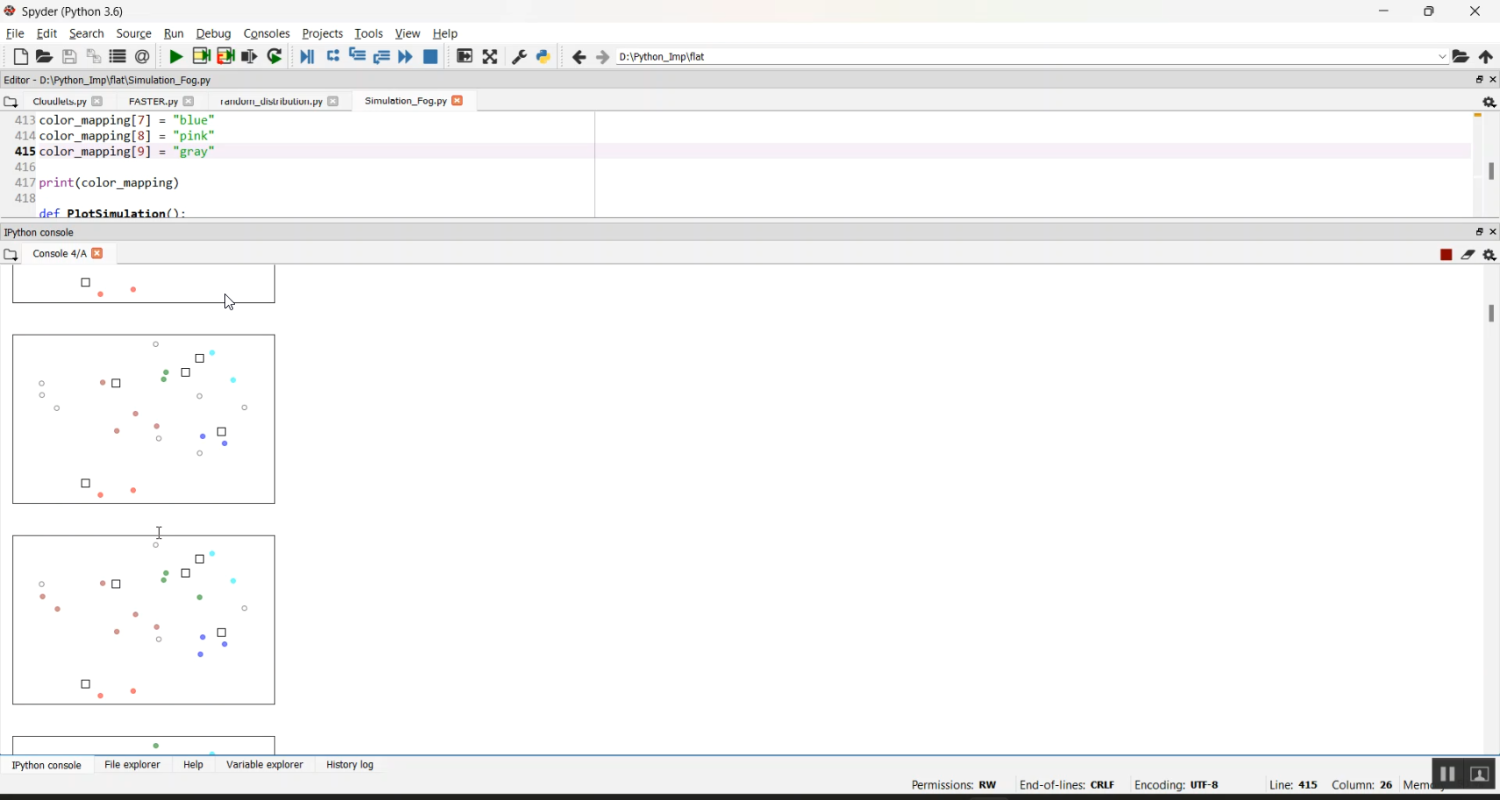Change to the parent directory
Screen dimensions: 1500x800
tap(1486, 57)
